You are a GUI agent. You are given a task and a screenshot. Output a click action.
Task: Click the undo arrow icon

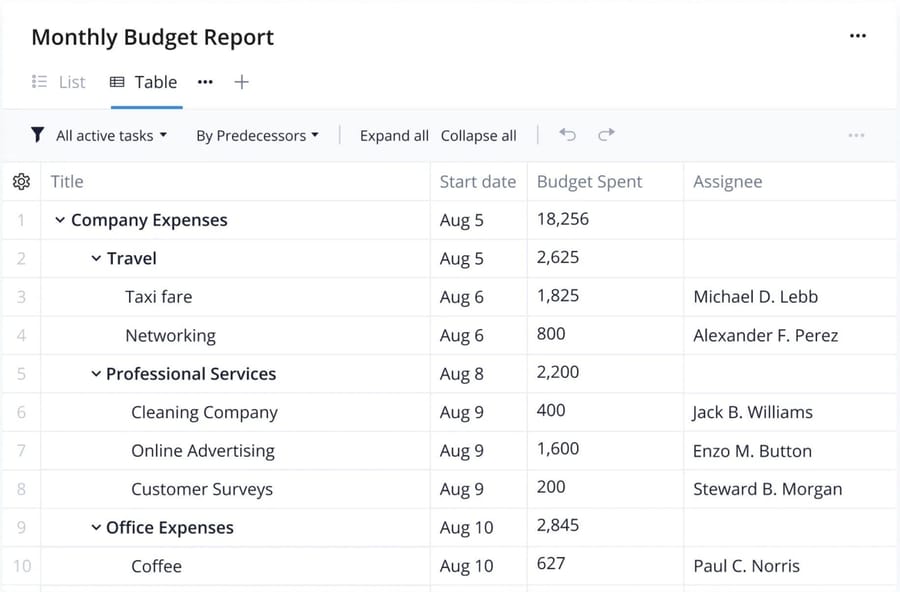click(567, 134)
